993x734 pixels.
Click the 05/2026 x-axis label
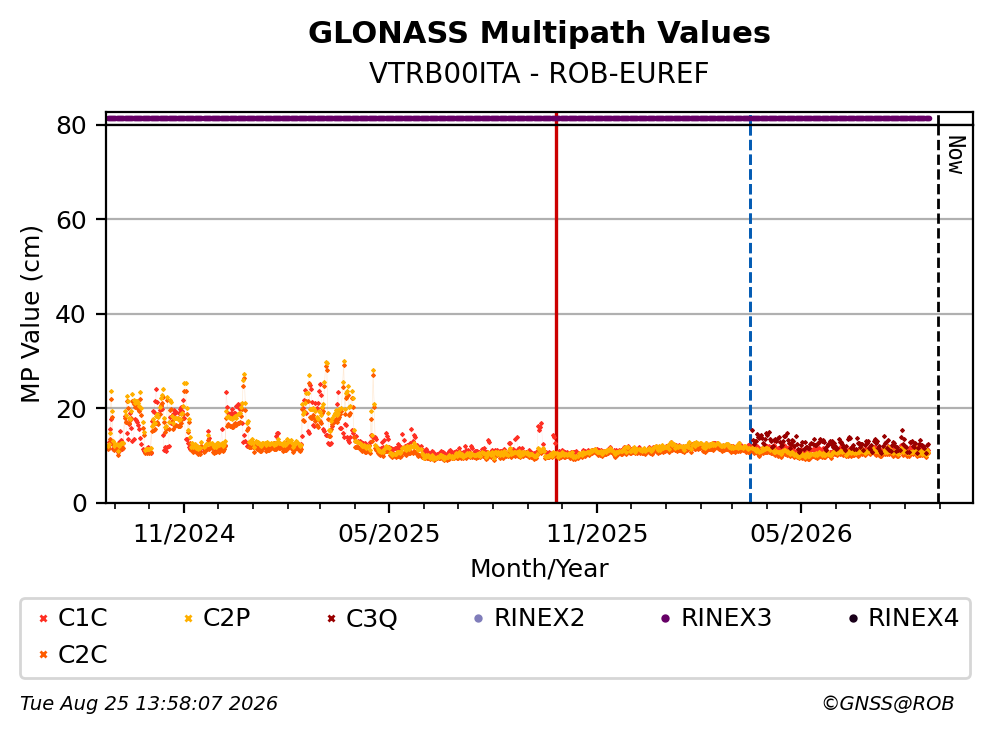point(801,534)
